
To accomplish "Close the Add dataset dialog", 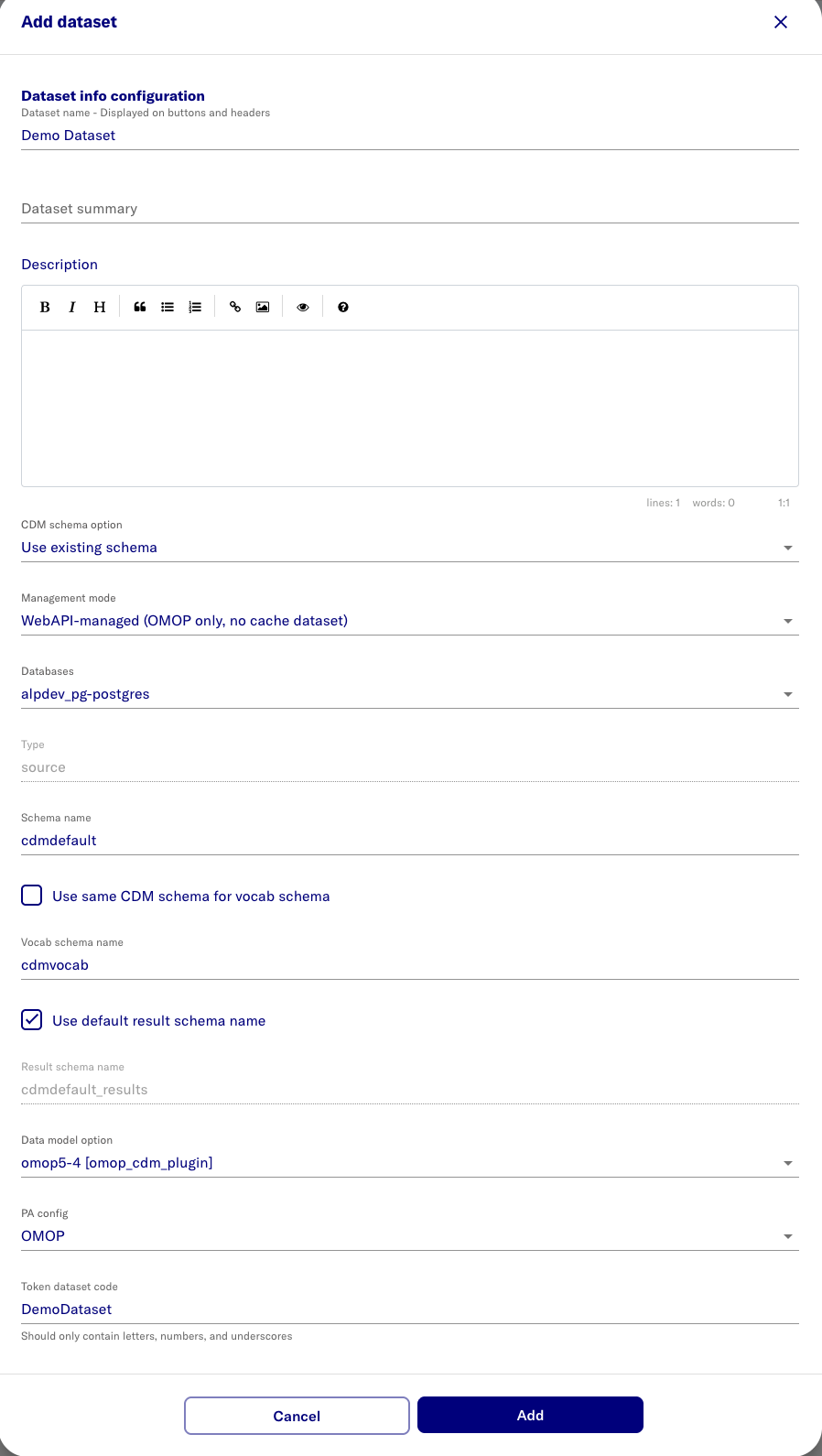I will click(x=781, y=22).
